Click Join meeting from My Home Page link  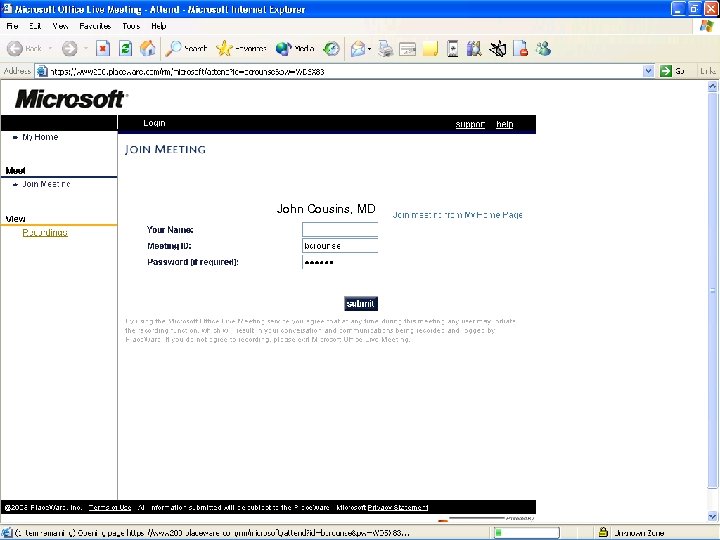[457, 215]
